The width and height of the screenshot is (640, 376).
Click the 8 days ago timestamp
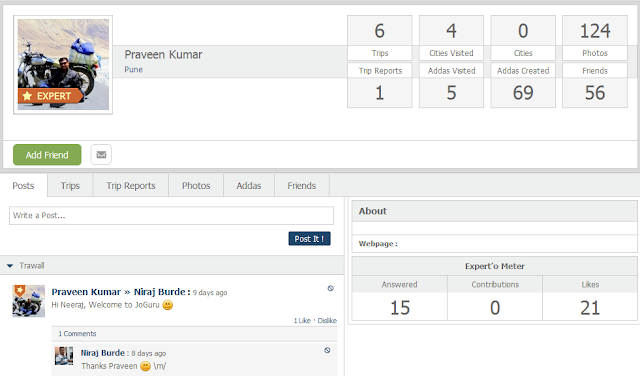149,354
